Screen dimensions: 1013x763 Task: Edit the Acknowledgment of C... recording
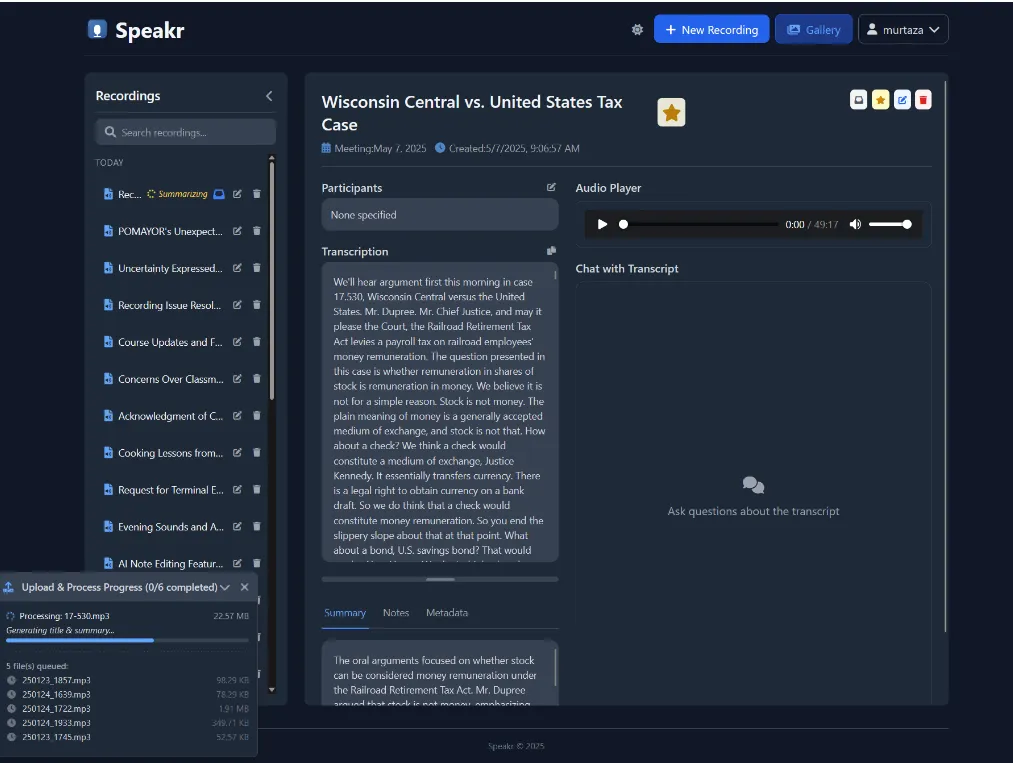coord(237,415)
